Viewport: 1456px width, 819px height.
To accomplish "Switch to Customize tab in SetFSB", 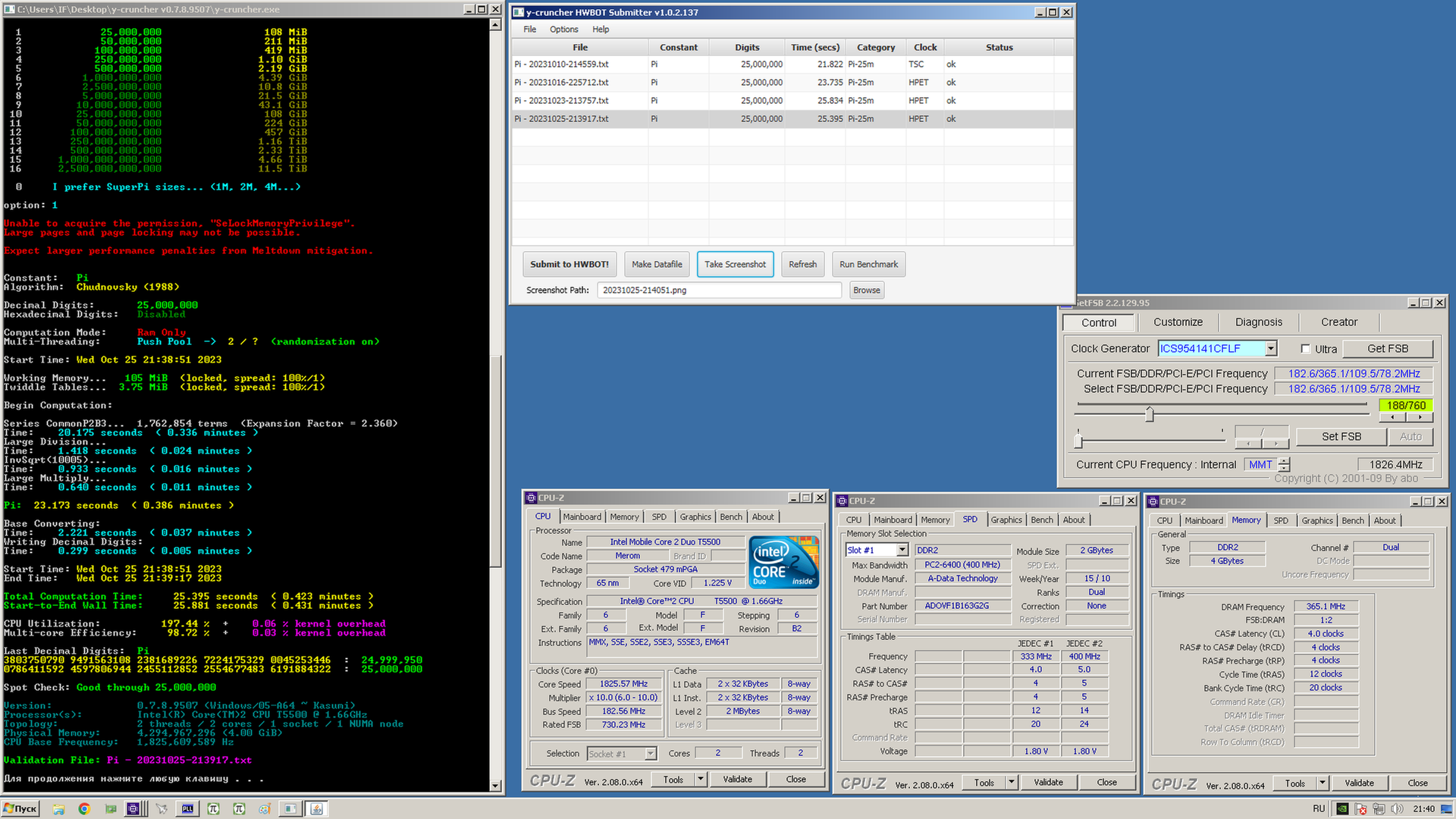I will pyautogui.click(x=1178, y=322).
